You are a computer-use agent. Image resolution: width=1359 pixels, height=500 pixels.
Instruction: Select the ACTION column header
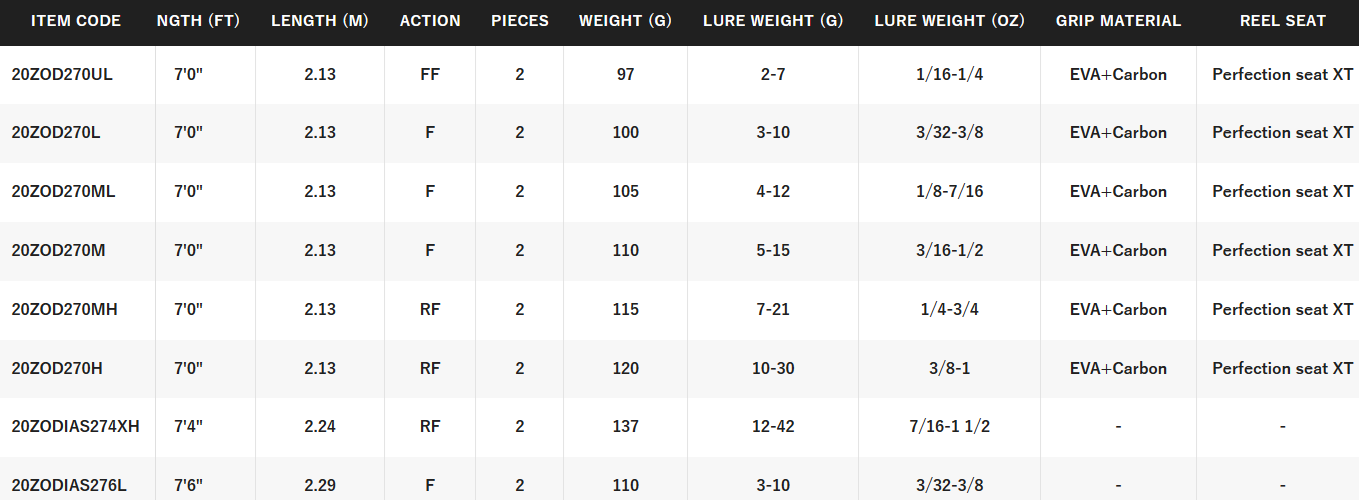coord(430,21)
